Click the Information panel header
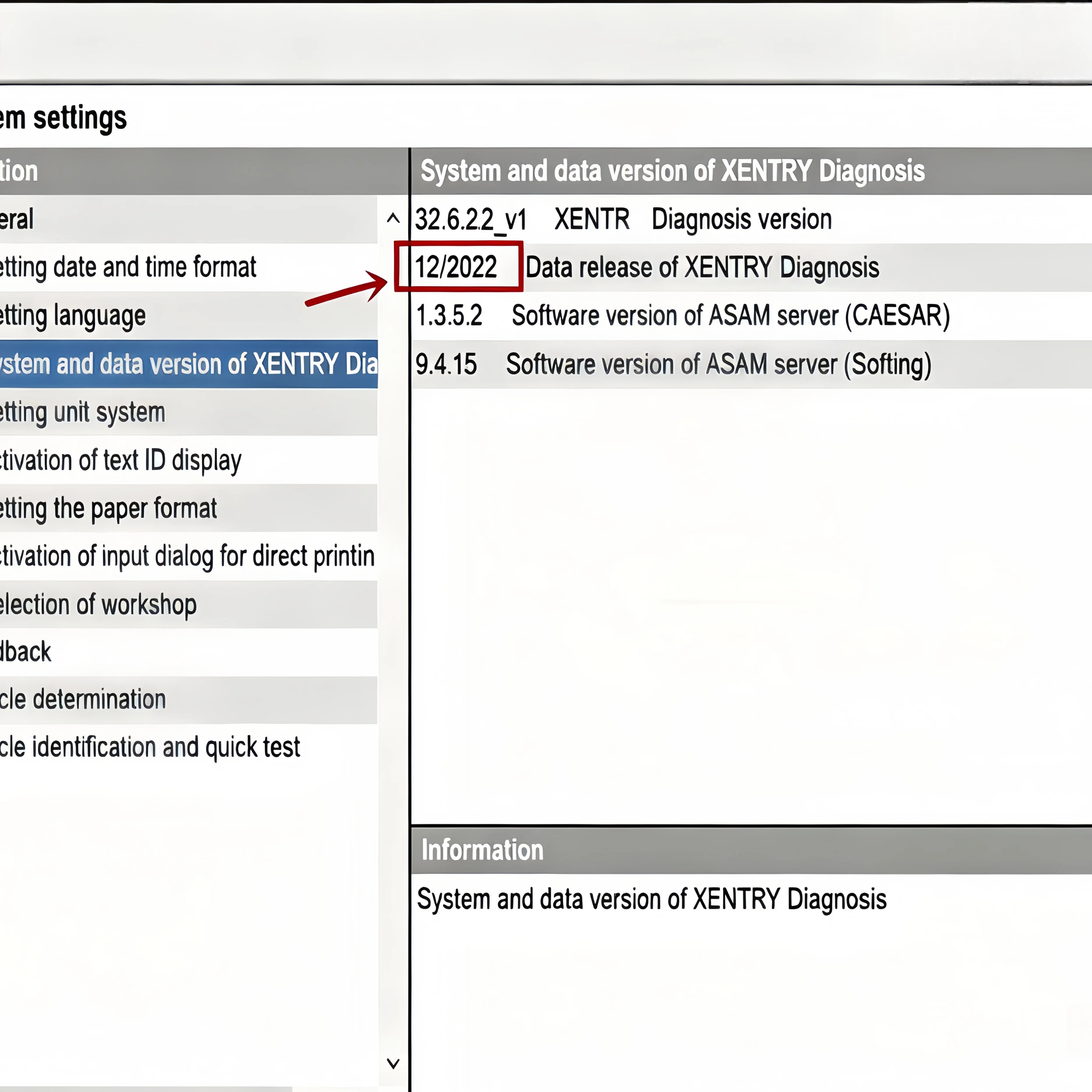 [x=752, y=851]
